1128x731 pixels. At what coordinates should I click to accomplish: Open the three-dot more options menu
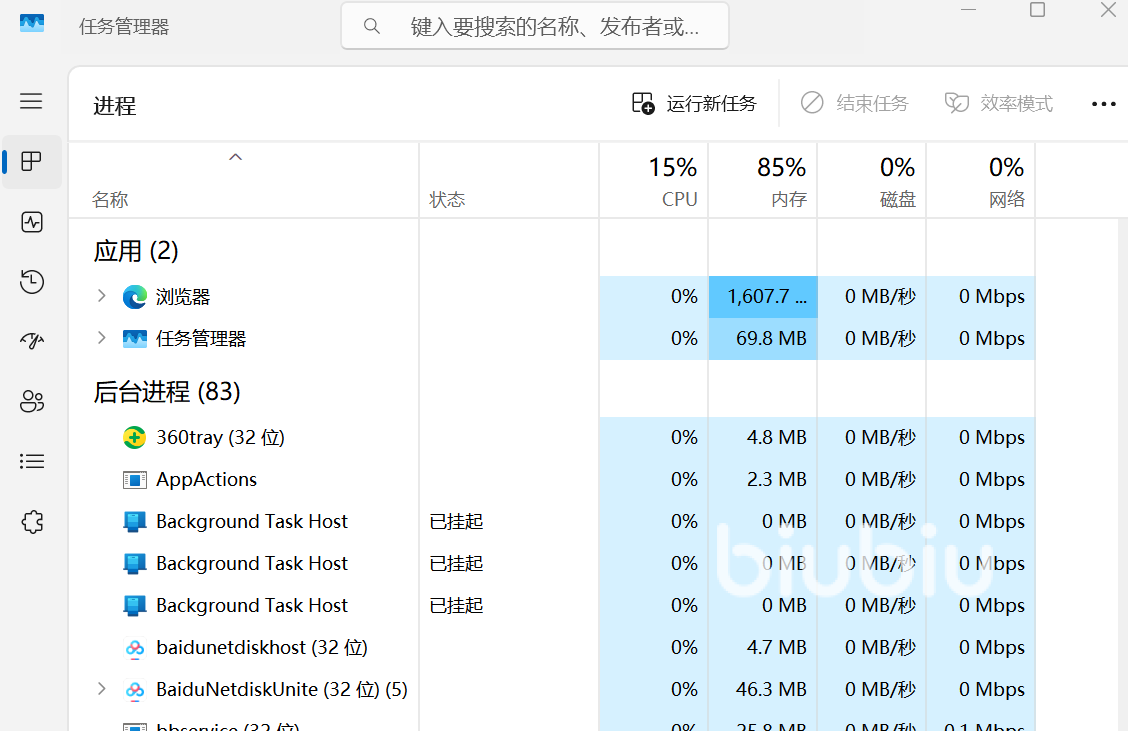pyautogui.click(x=1103, y=104)
